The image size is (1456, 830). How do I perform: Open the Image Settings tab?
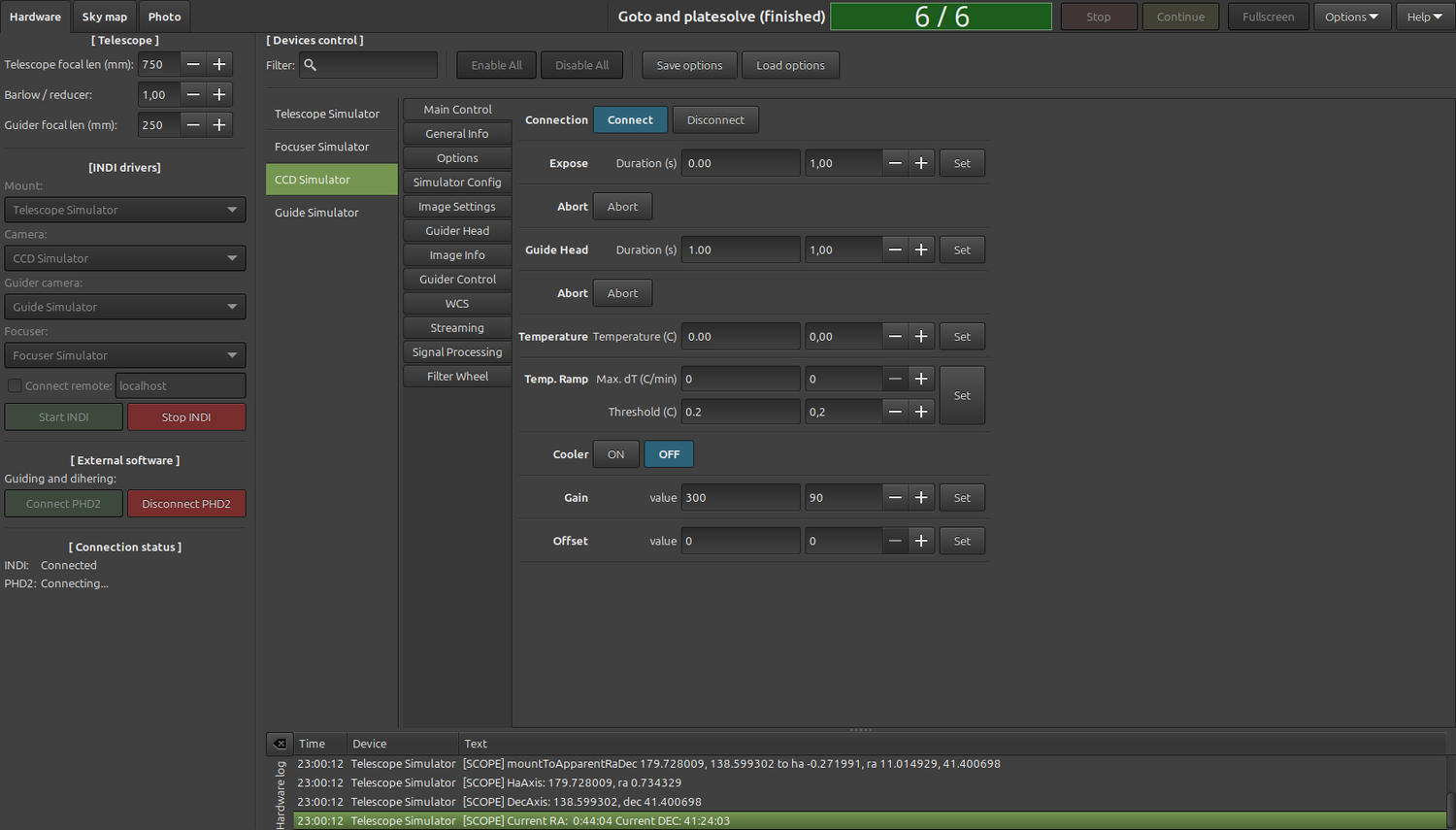coord(457,206)
